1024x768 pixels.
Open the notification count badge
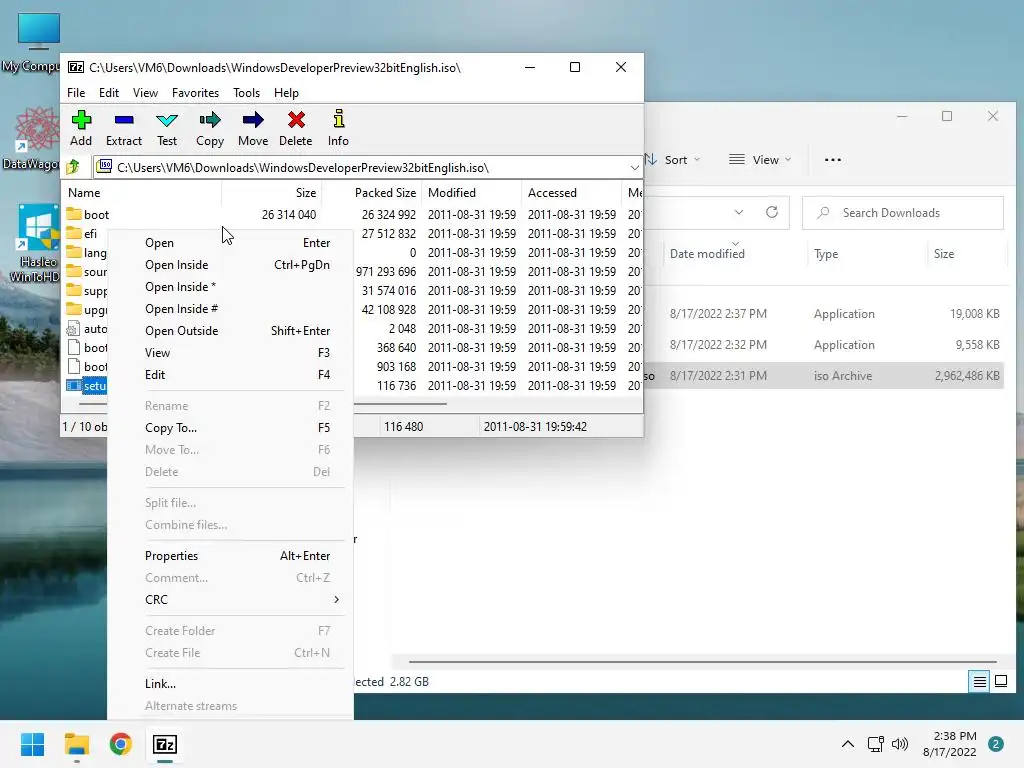pyautogui.click(x=996, y=744)
